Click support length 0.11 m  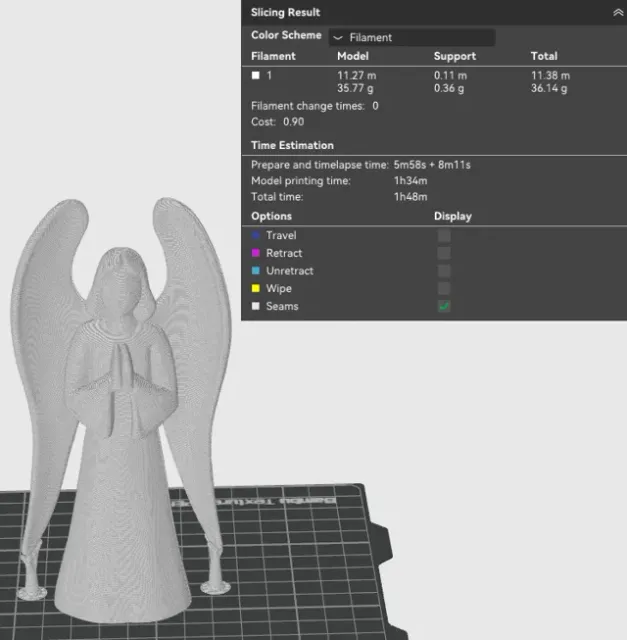(x=450, y=76)
